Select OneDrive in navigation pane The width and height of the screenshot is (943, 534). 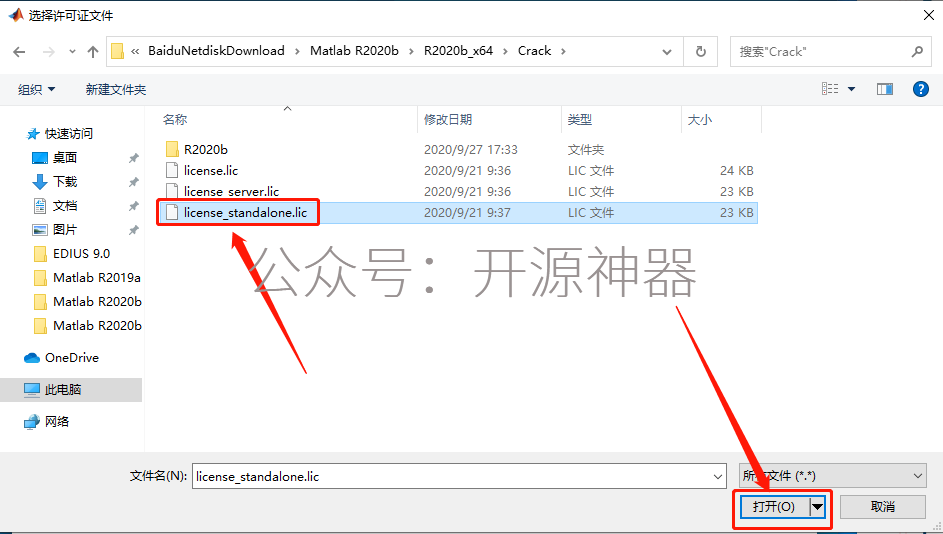[x=72, y=358]
